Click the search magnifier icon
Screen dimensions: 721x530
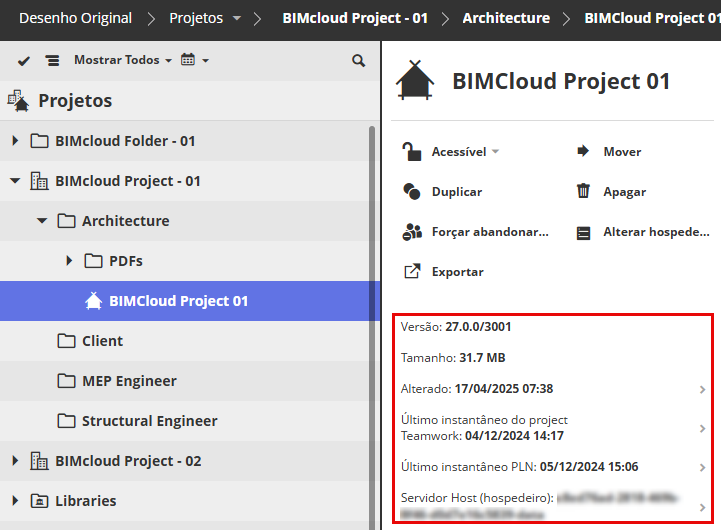[x=359, y=61]
